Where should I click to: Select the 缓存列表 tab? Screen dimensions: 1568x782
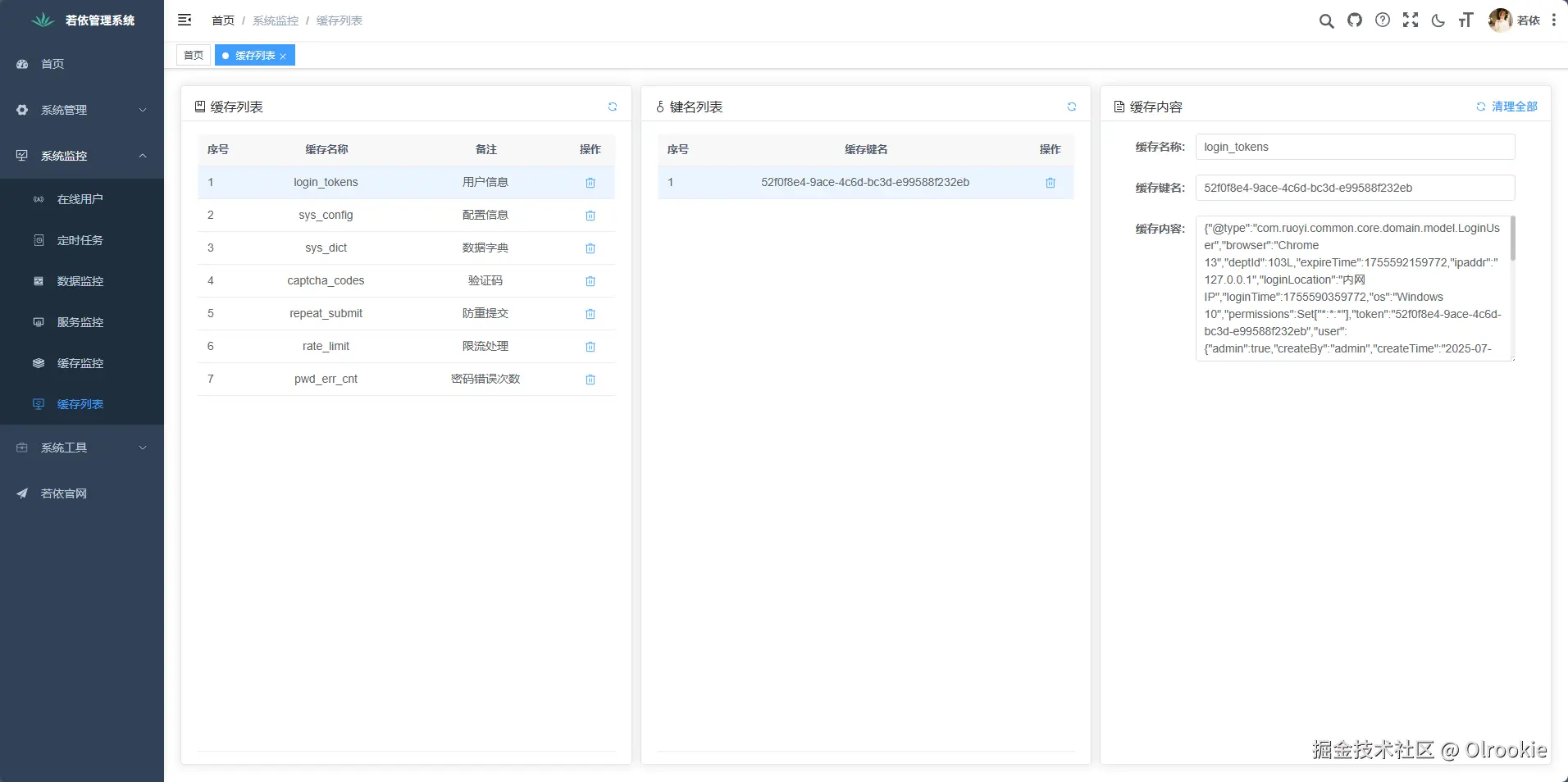[x=254, y=55]
